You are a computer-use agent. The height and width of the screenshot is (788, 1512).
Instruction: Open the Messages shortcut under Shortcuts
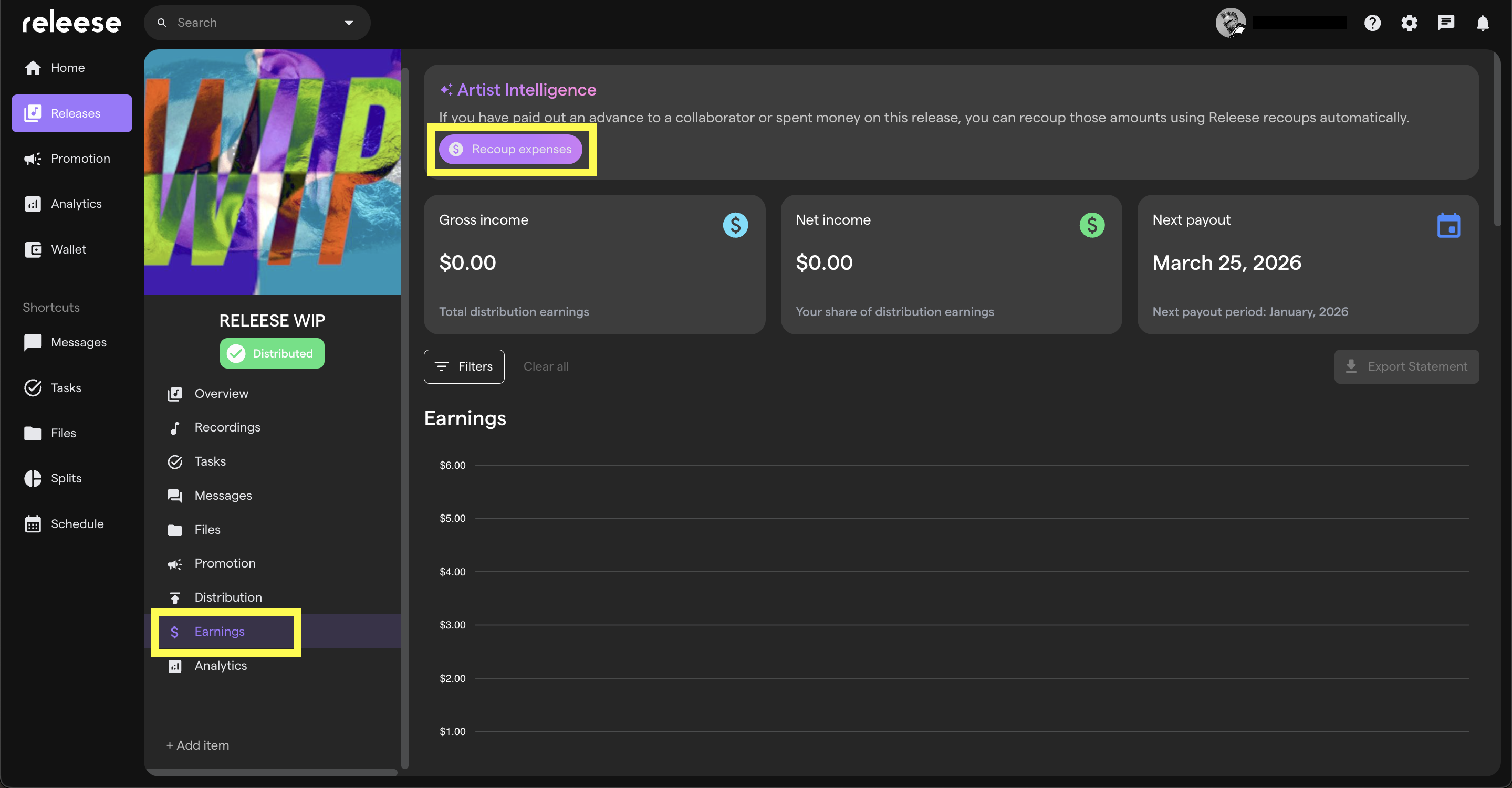(x=71, y=342)
